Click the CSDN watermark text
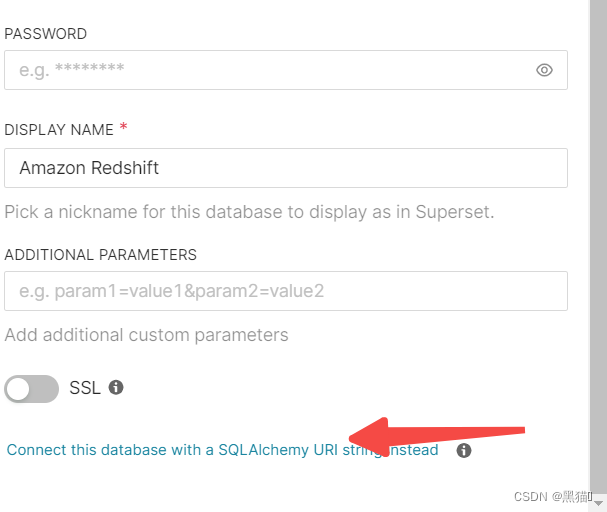This screenshot has width=607, height=512. 552,497
